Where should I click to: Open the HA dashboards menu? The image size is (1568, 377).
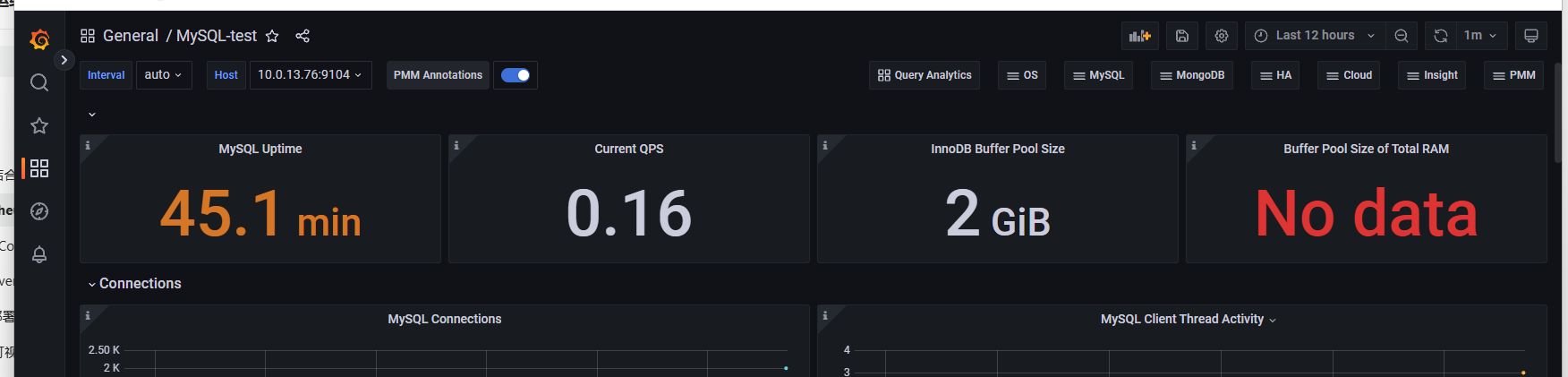(x=1275, y=75)
